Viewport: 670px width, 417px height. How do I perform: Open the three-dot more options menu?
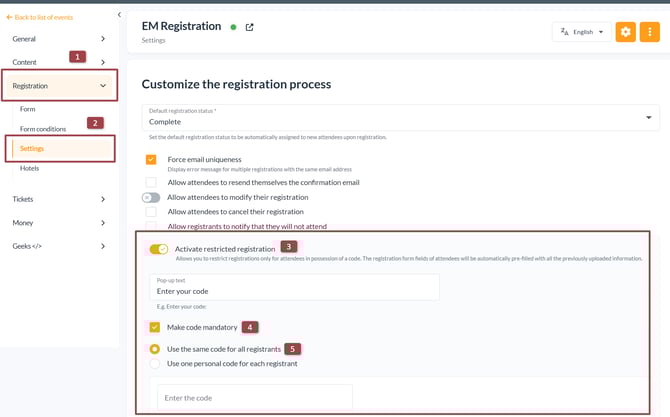pos(649,32)
